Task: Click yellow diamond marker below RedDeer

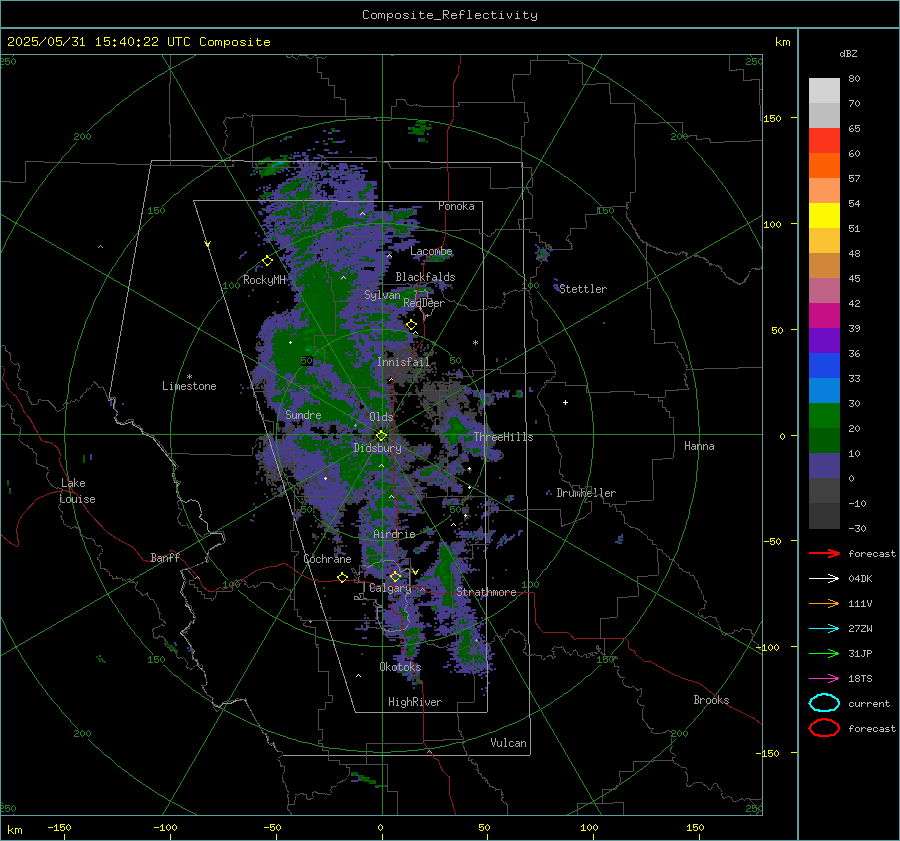Action: pyautogui.click(x=411, y=325)
